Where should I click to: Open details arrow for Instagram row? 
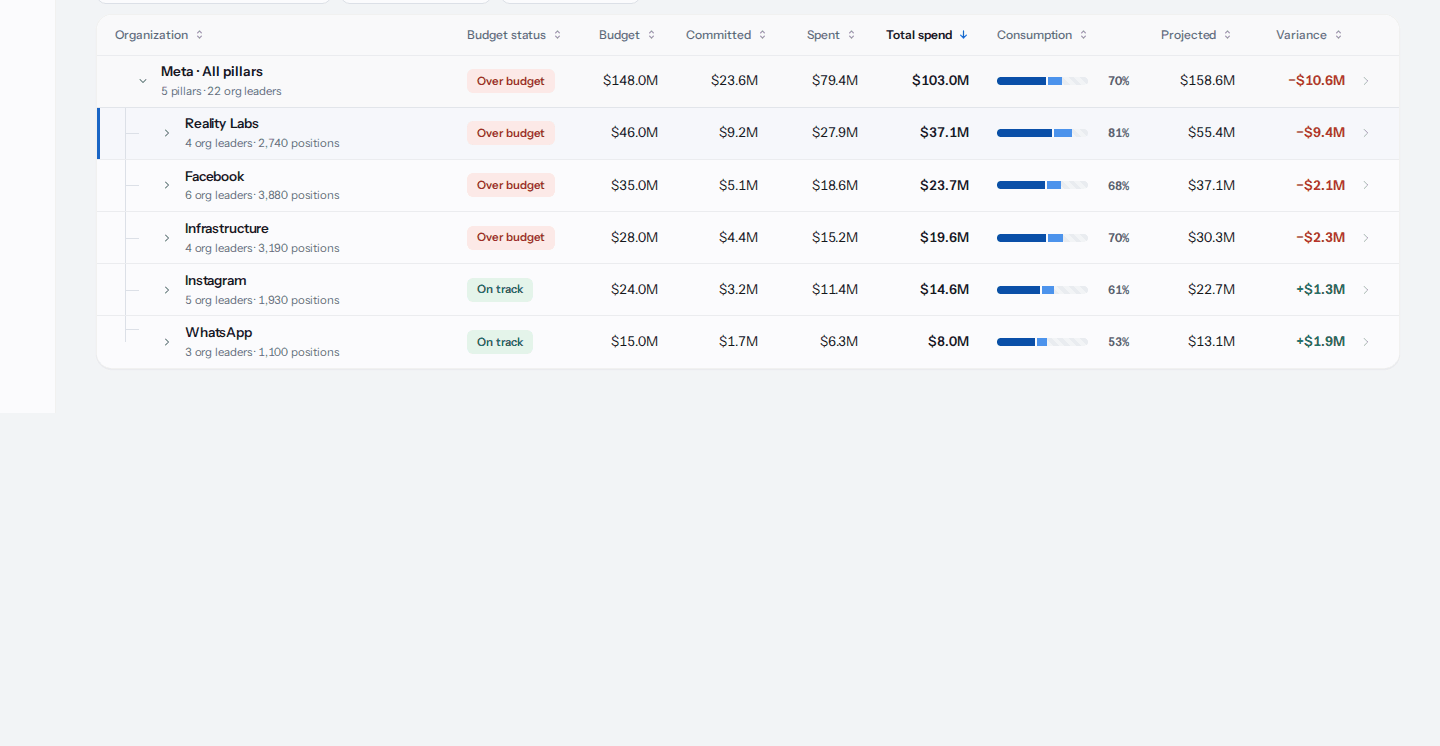pos(1366,290)
